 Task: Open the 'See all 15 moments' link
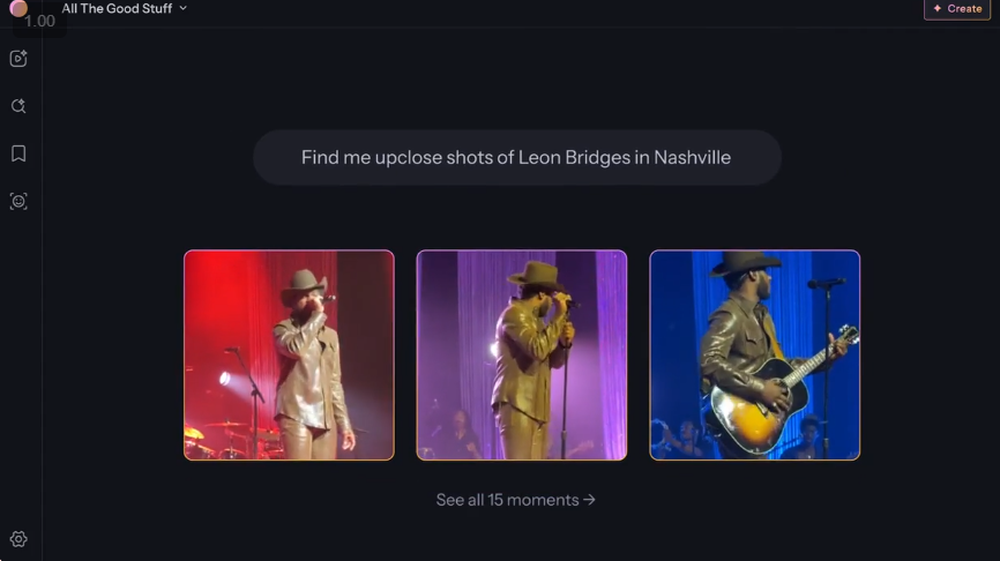point(507,499)
